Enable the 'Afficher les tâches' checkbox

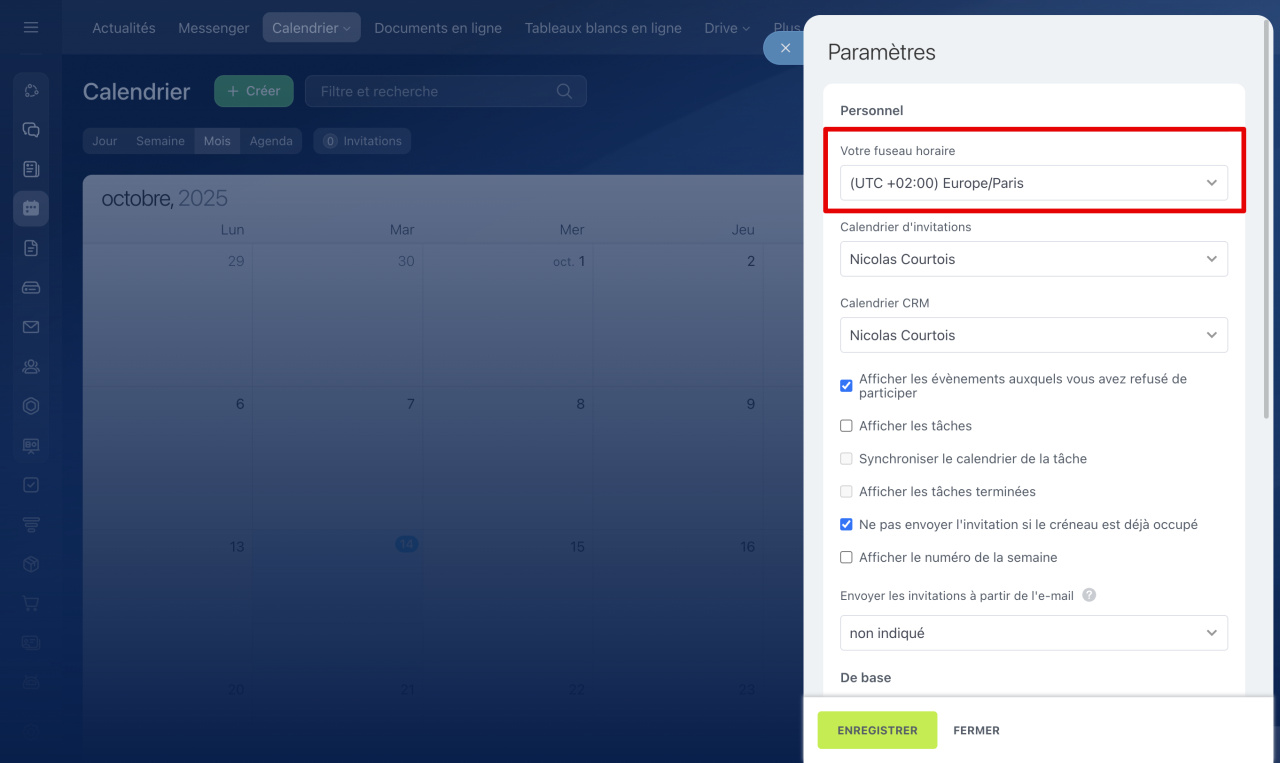pos(846,426)
